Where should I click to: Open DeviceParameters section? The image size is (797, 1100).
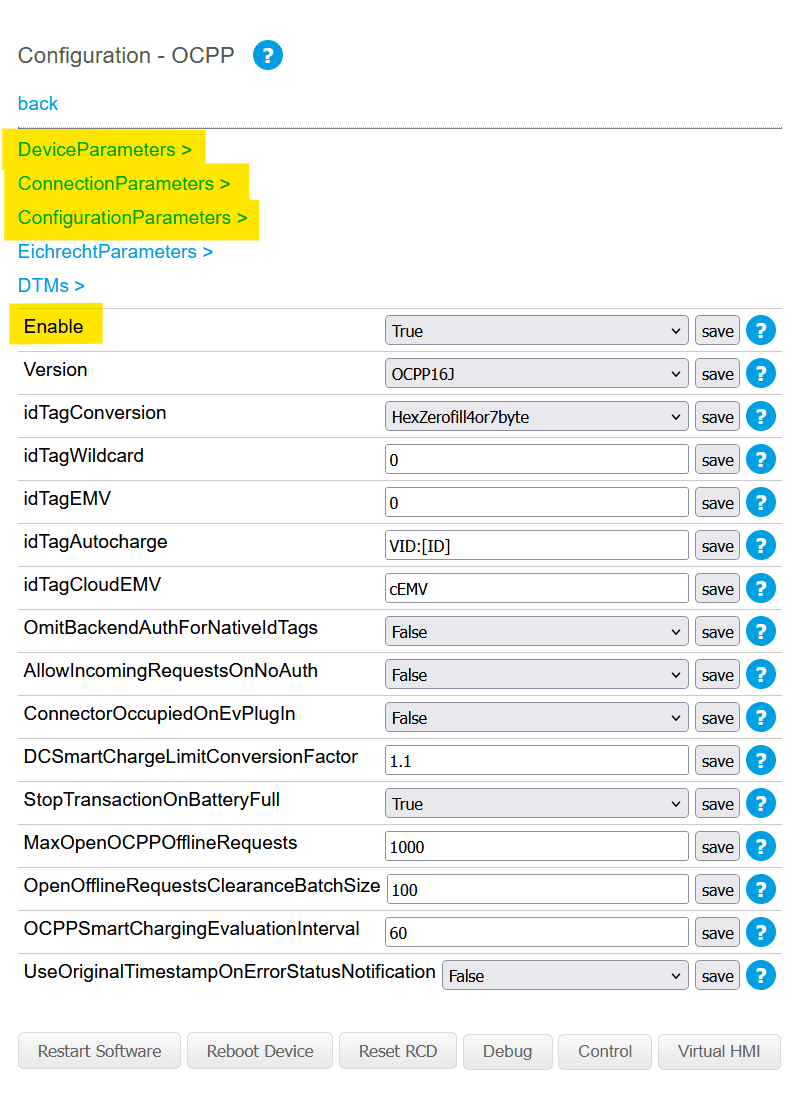pos(105,149)
